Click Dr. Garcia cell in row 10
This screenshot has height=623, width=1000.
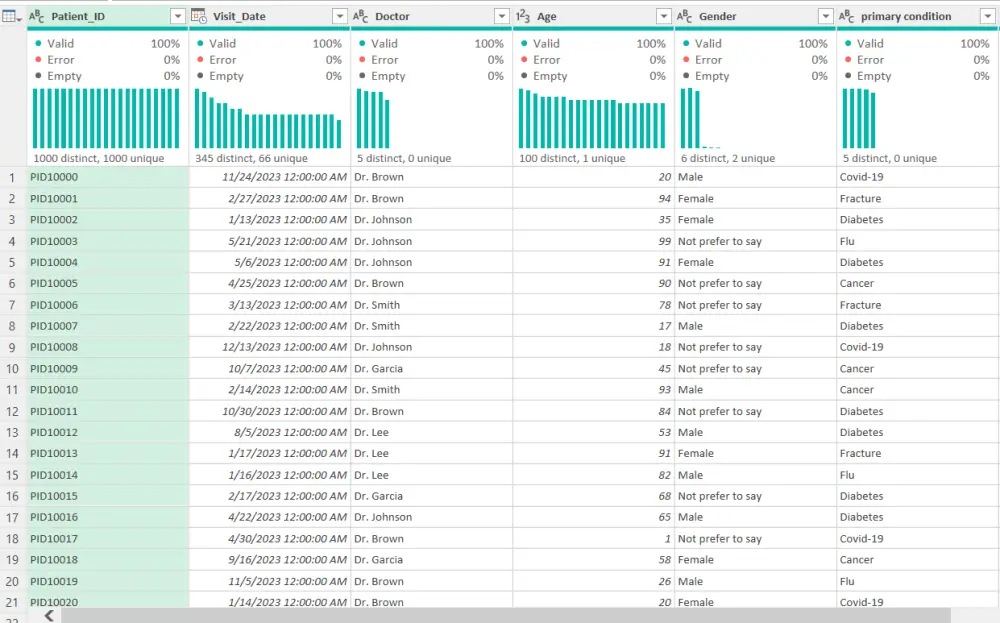pyautogui.click(x=432, y=369)
